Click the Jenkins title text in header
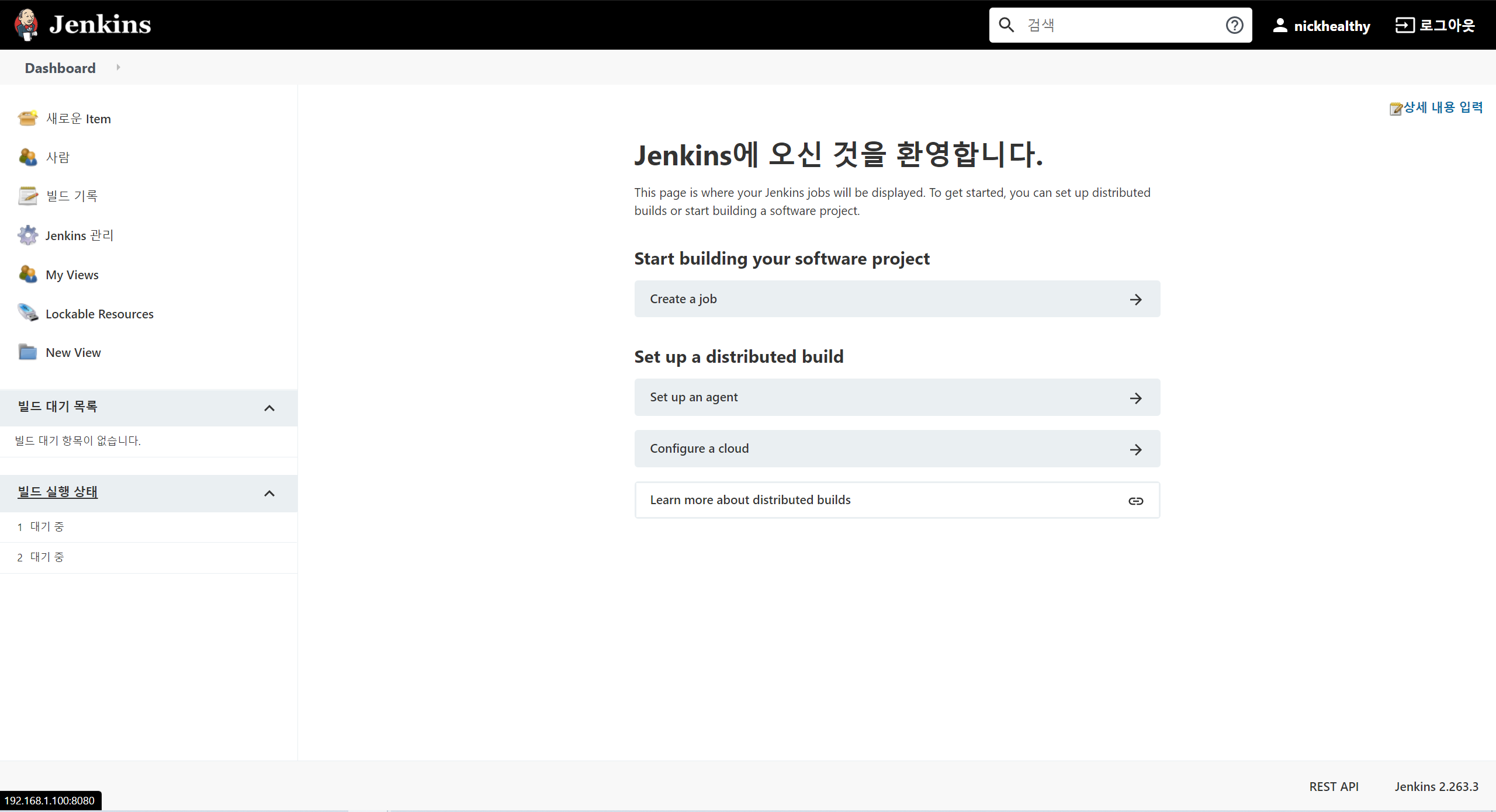1496x812 pixels. (x=100, y=25)
